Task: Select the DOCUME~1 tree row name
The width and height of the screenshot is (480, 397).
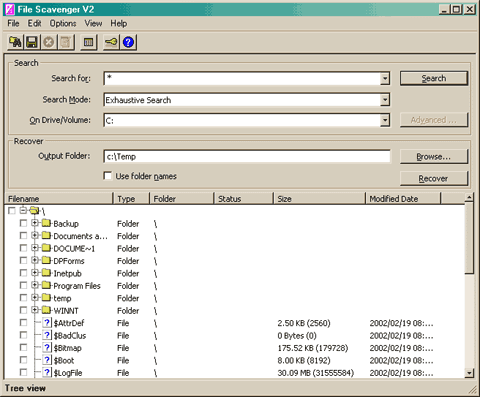Action: pyautogui.click(x=74, y=248)
